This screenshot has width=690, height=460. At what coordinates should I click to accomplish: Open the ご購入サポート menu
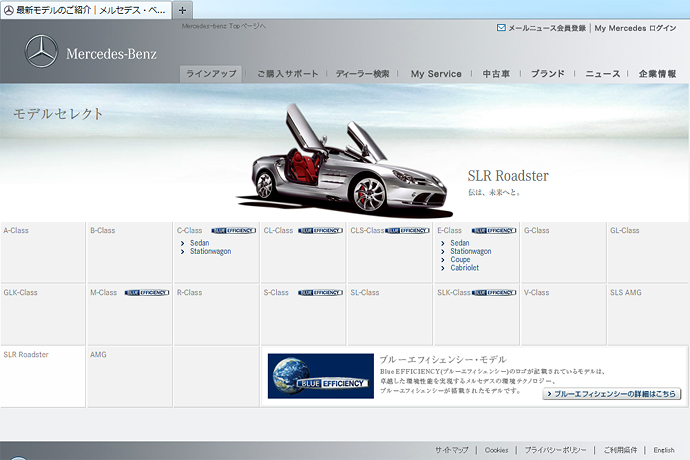pos(287,74)
